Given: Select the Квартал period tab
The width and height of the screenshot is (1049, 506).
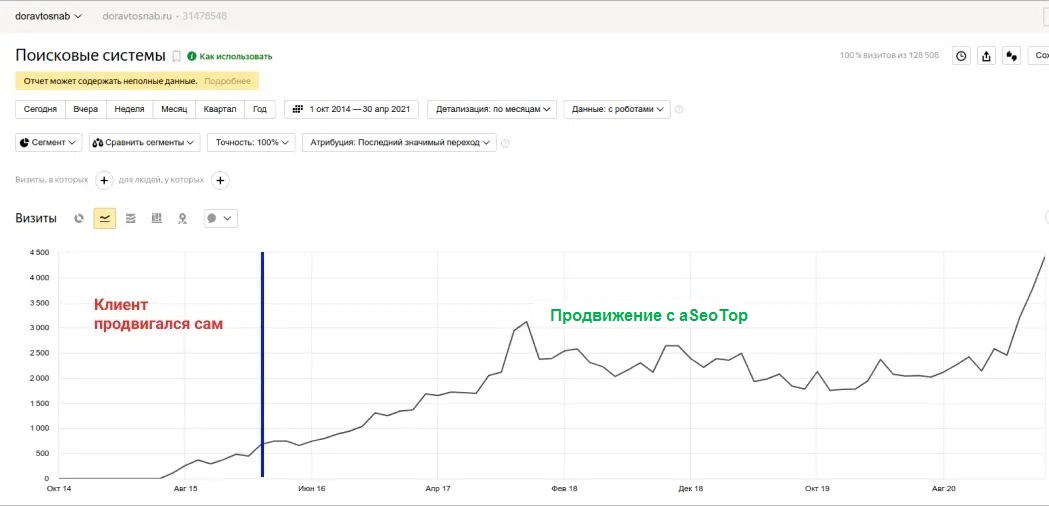Looking at the screenshot, I should tap(220, 109).
